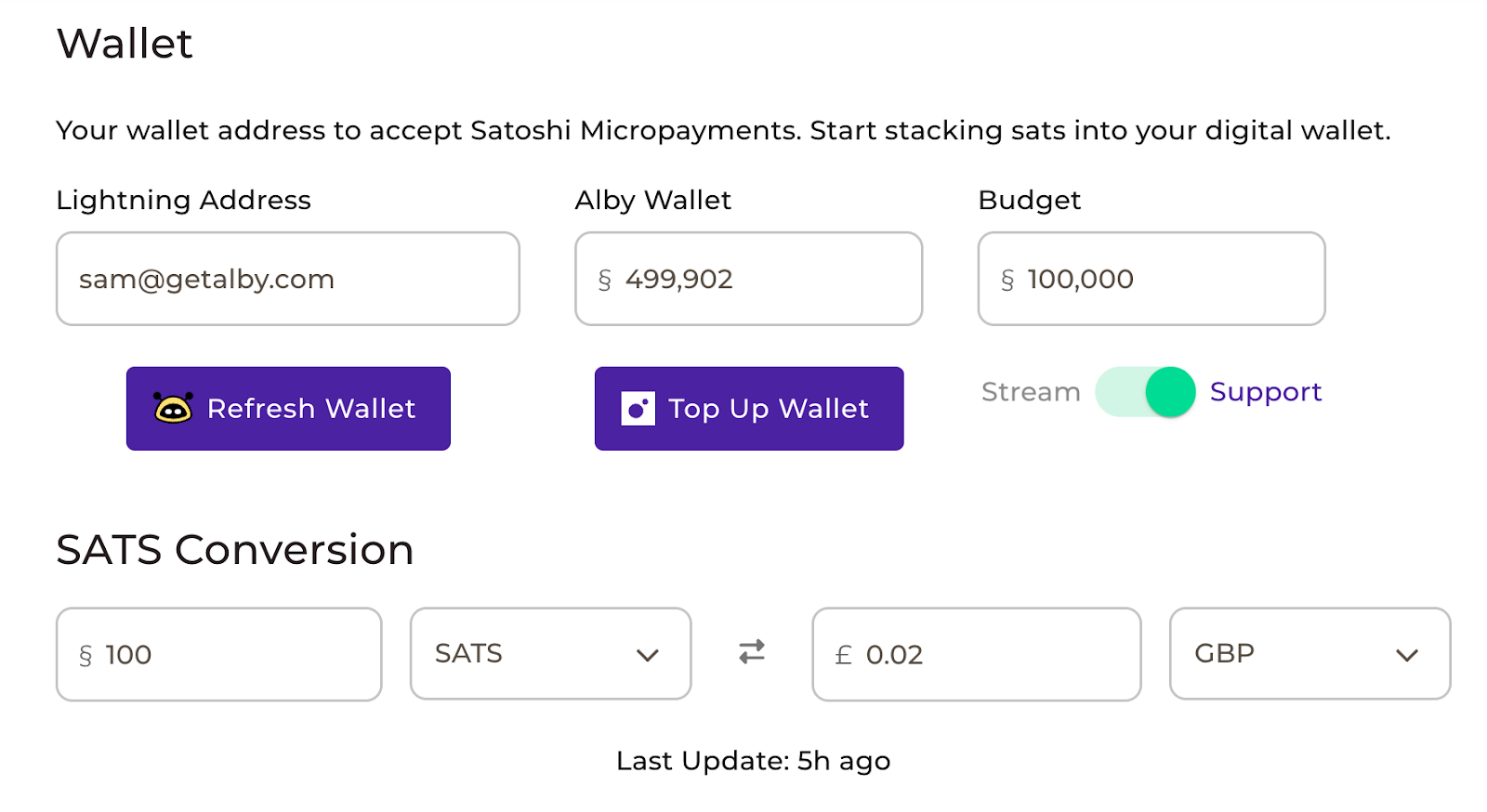Click the Last Update timestamp text
1487x812 pixels.
point(753,761)
